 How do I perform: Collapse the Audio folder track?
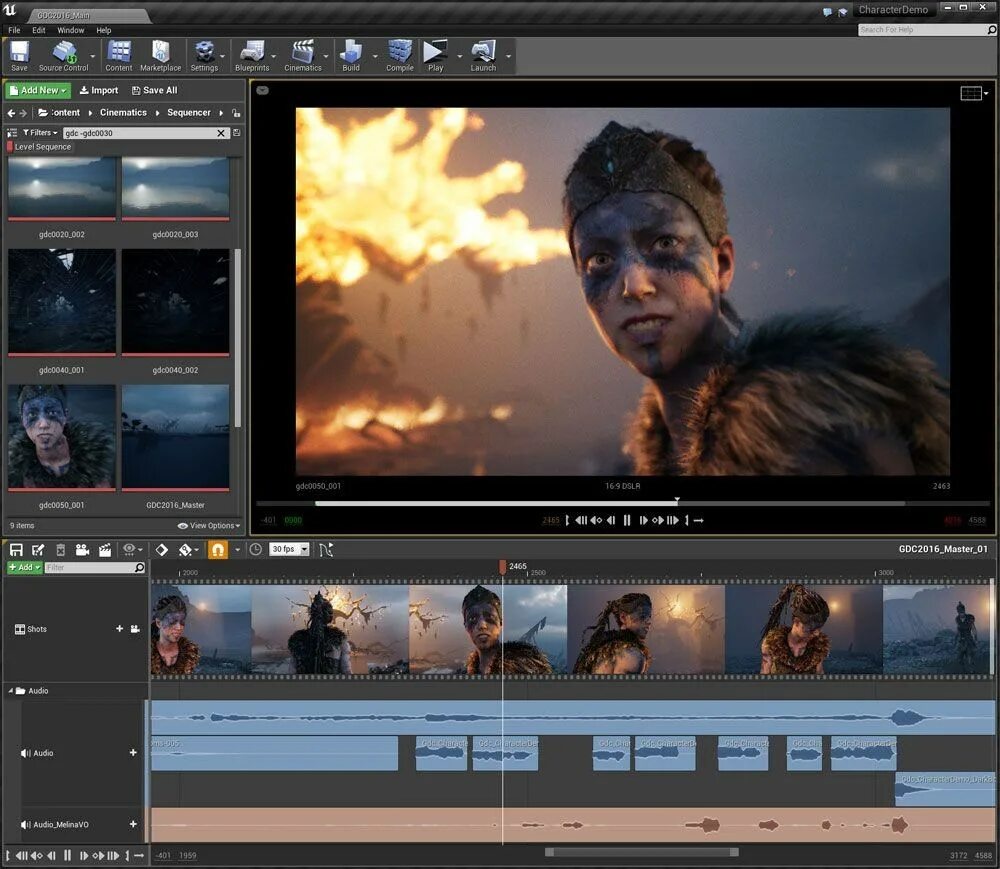pos(12,691)
